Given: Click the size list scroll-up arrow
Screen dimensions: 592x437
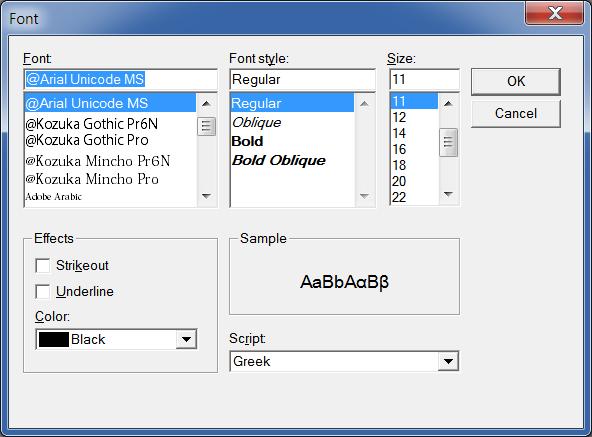Looking at the screenshot, I should 448,103.
